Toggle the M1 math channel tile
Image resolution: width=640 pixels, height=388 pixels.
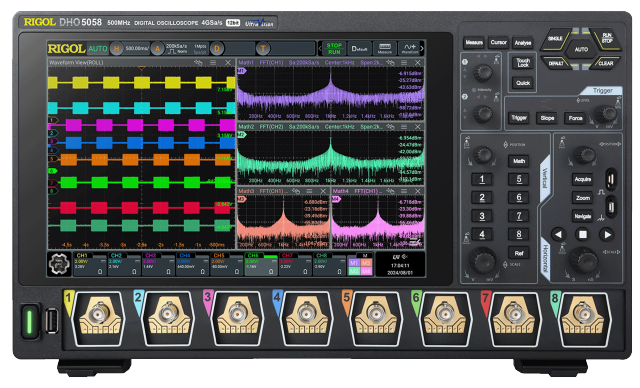pos(354,263)
